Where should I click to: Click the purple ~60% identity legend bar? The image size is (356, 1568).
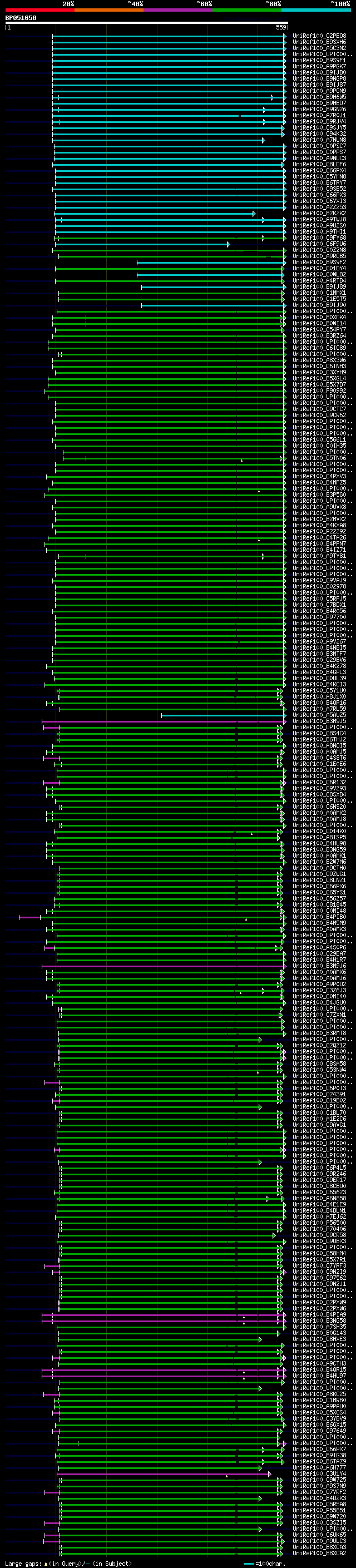[x=179, y=10]
